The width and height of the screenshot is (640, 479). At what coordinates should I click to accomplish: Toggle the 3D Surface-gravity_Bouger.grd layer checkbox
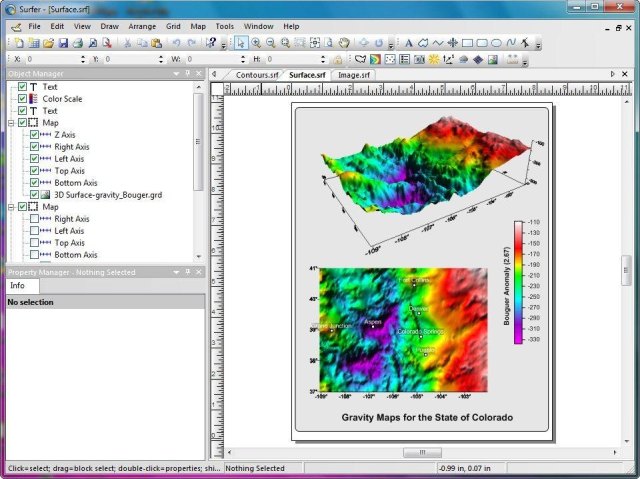pyautogui.click(x=35, y=195)
